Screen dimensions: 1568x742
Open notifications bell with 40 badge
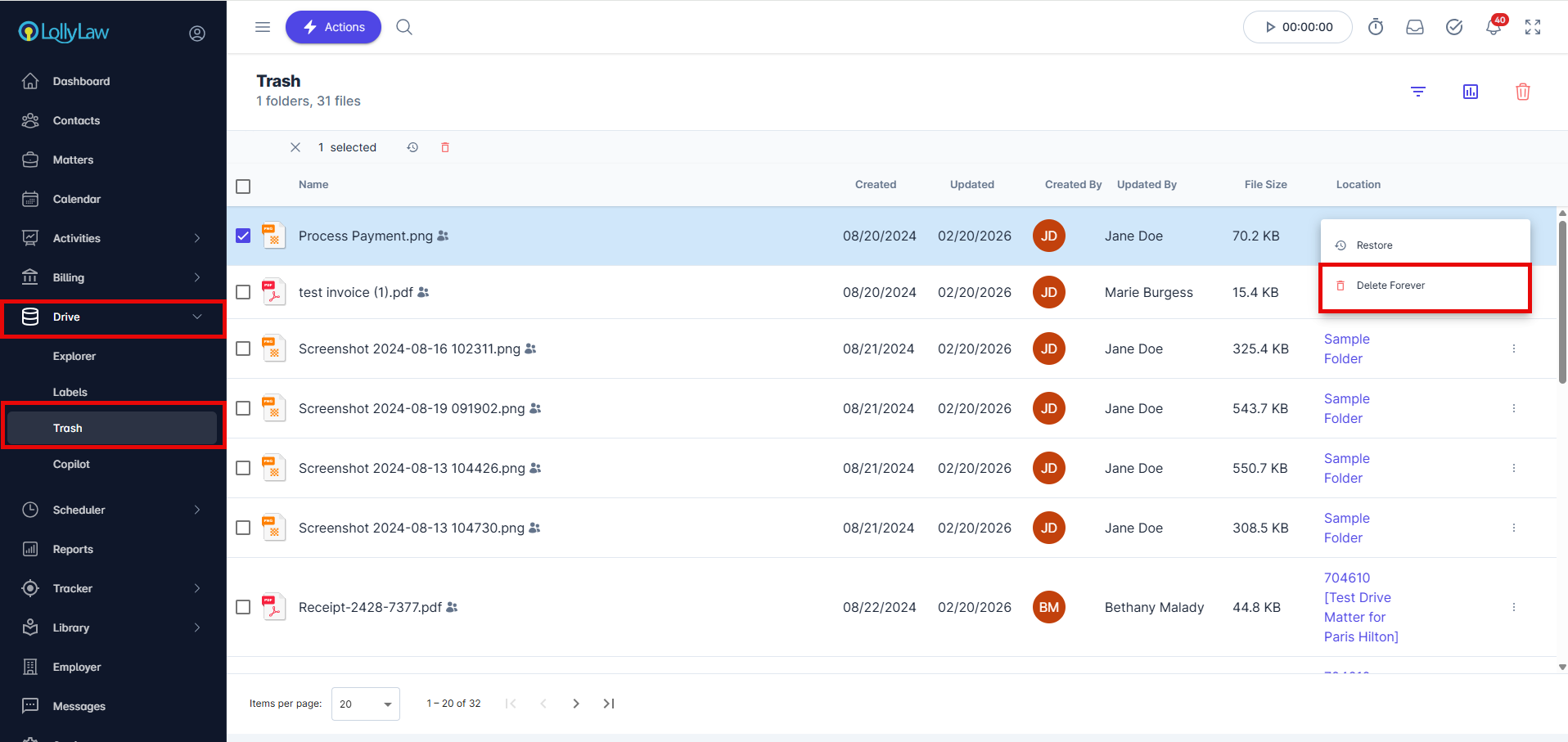[1494, 26]
